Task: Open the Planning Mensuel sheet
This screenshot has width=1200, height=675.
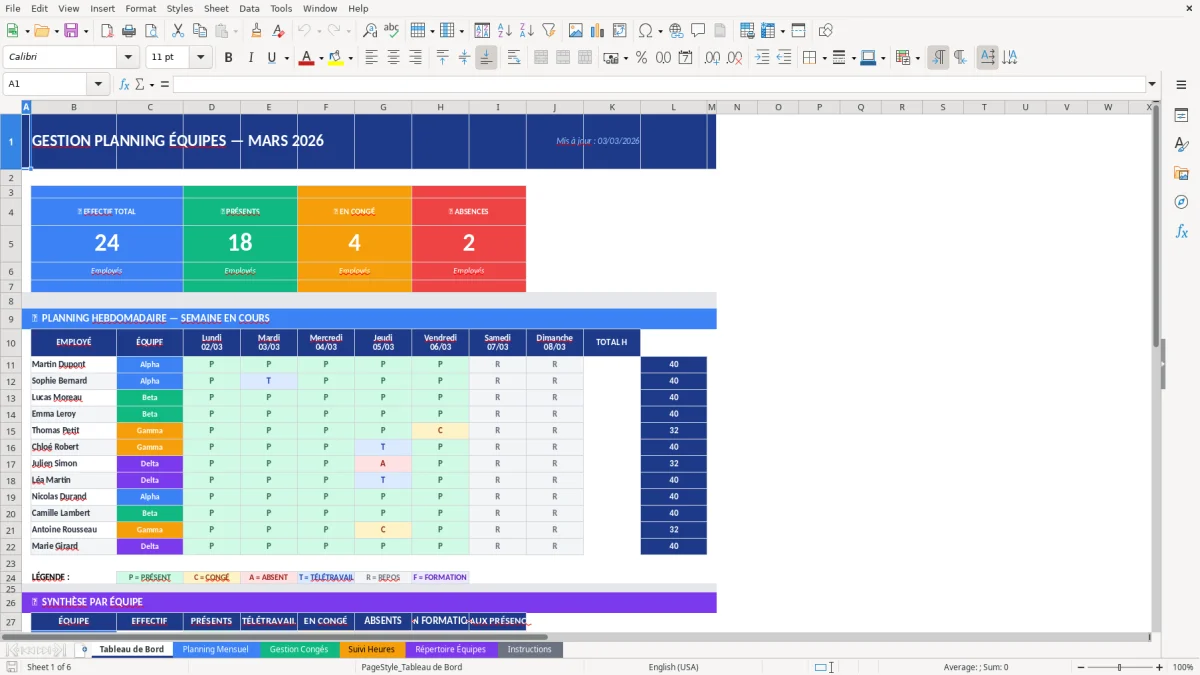Action: pos(215,649)
